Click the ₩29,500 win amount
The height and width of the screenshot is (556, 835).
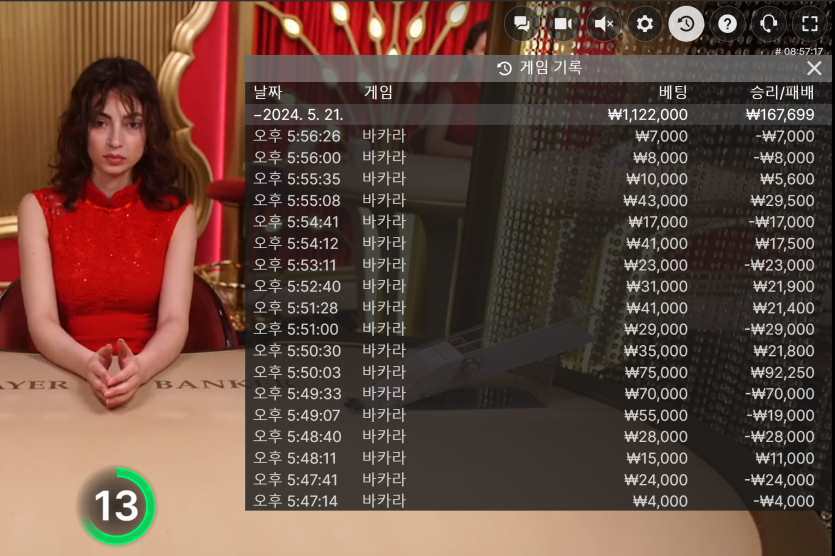point(782,201)
